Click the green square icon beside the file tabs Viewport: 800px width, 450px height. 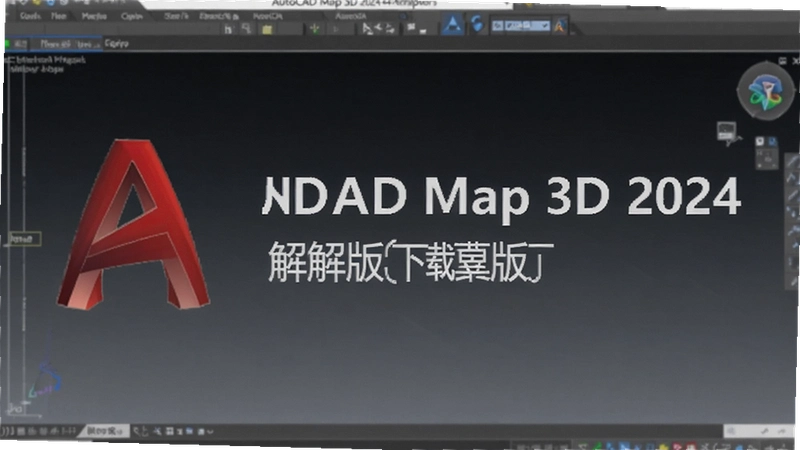coord(7,44)
